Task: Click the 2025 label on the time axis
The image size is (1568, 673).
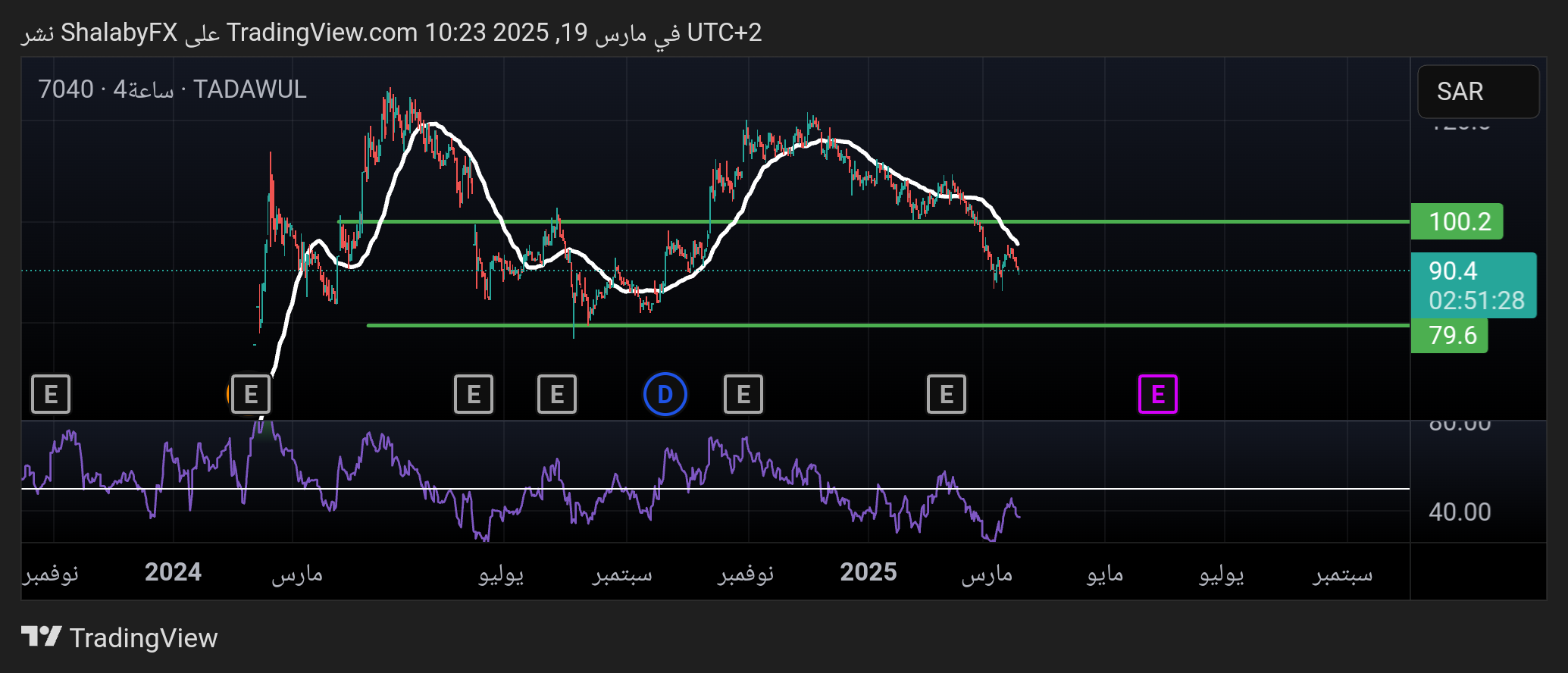Action: coord(868,572)
